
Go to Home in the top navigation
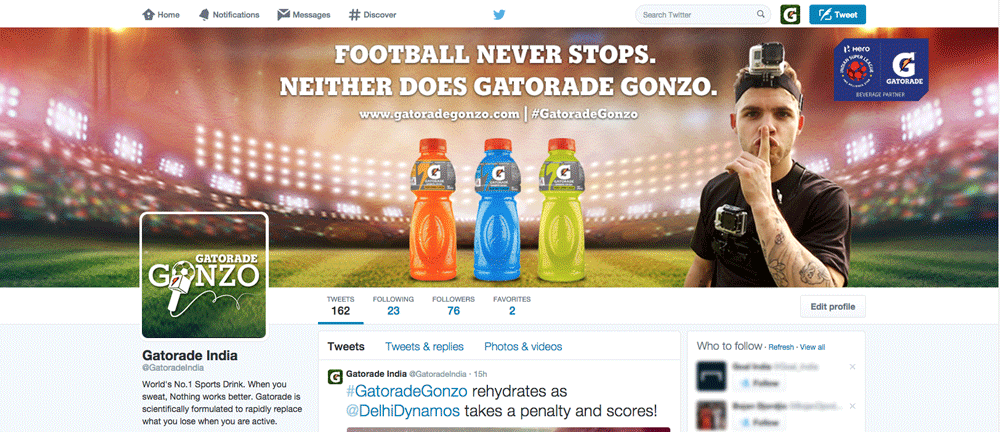click(161, 15)
